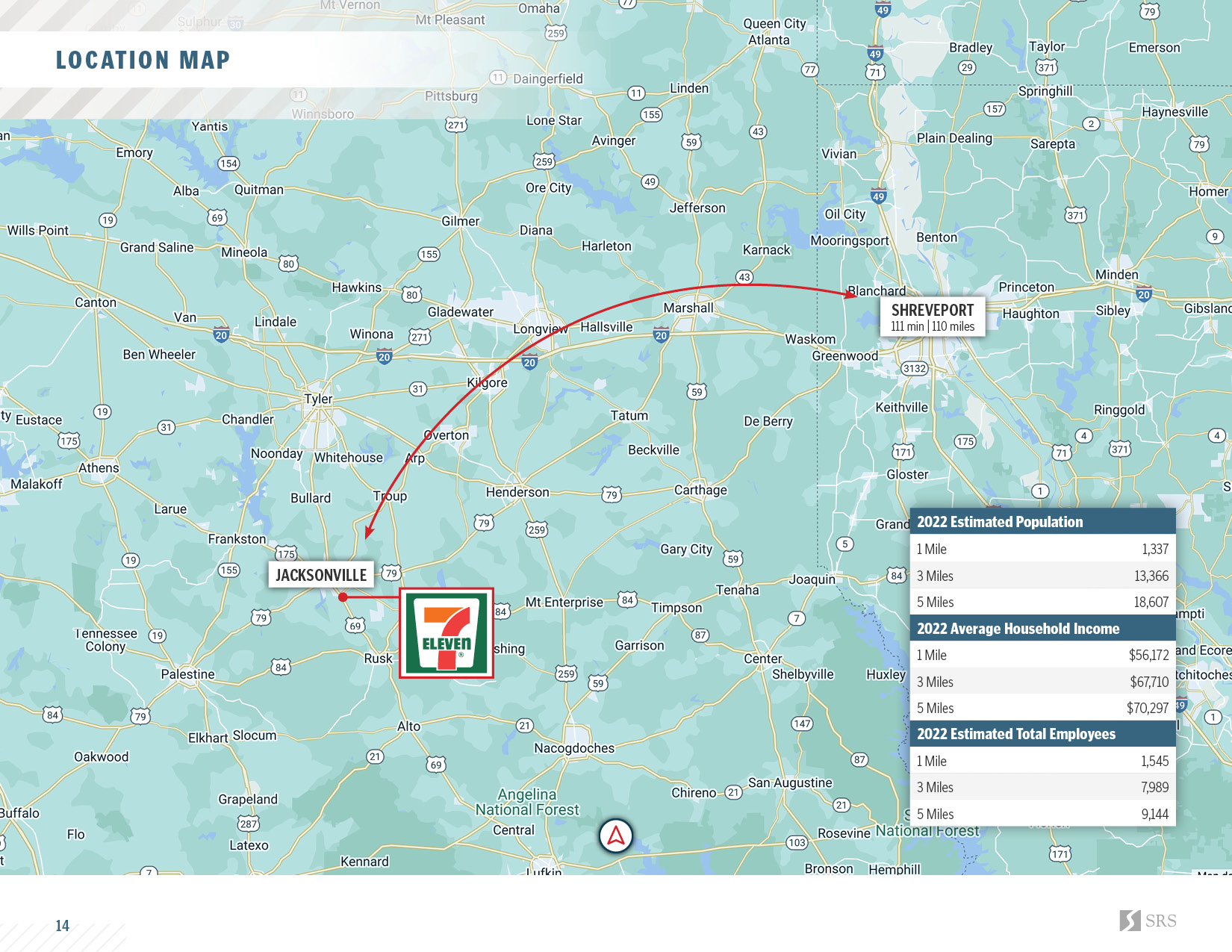Image resolution: width=1232 pixels, height=952 pixels.
Task: Click the Nacogdoches city label
Action: tap(574, 748)
